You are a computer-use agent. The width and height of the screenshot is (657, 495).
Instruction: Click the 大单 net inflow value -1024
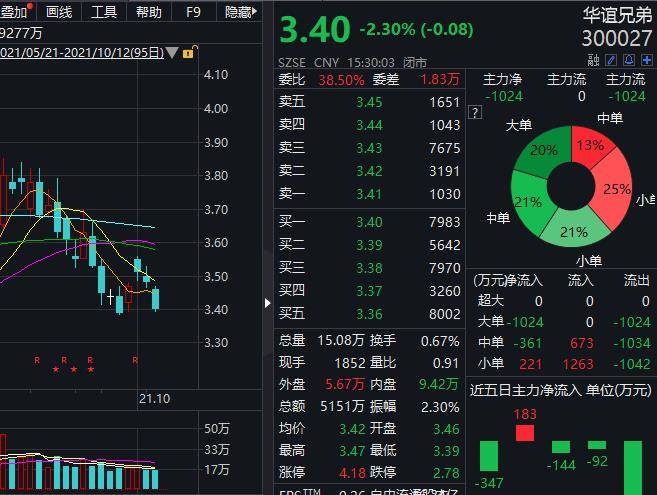pos(525,322)
